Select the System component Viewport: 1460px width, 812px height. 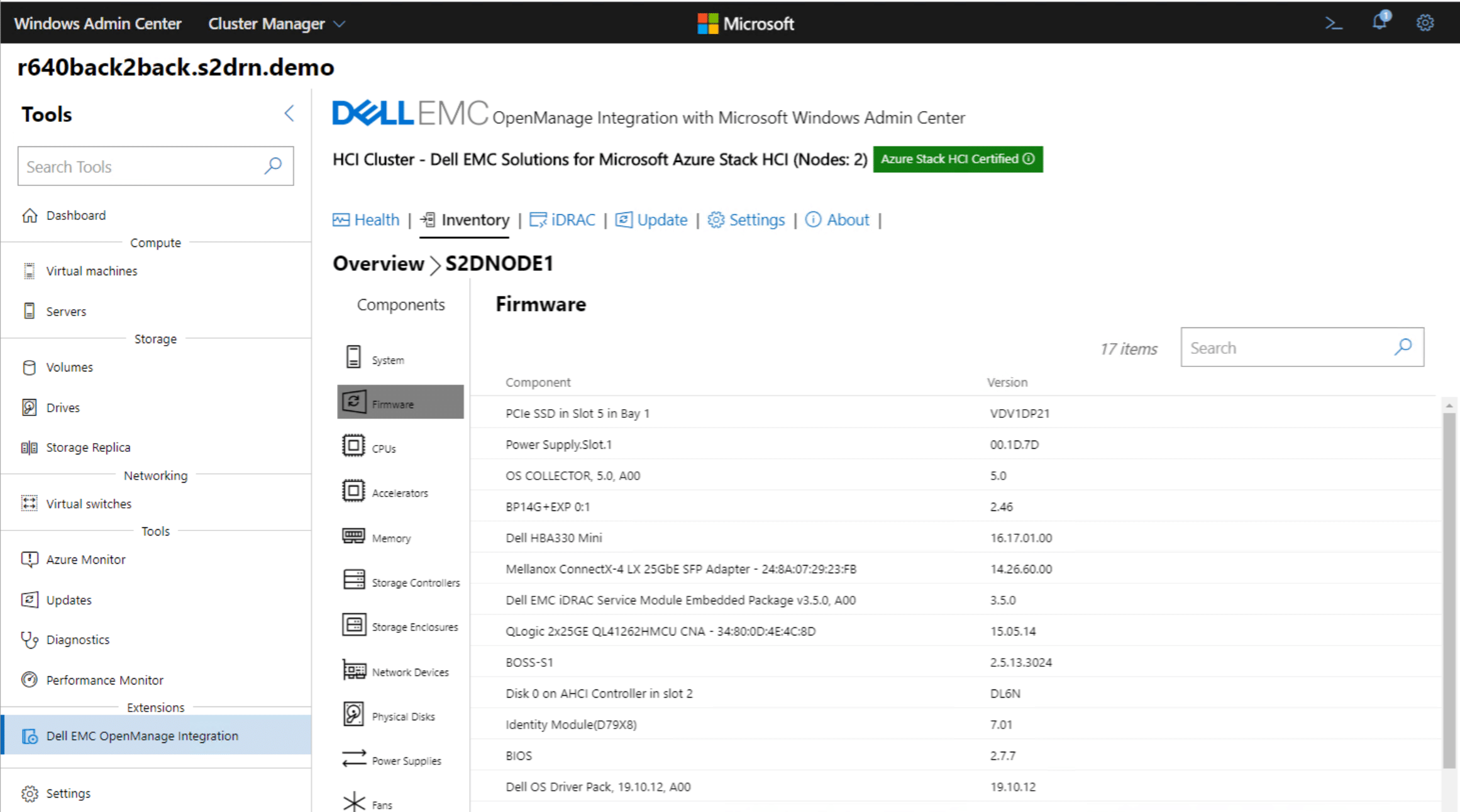tap(401, 358)
